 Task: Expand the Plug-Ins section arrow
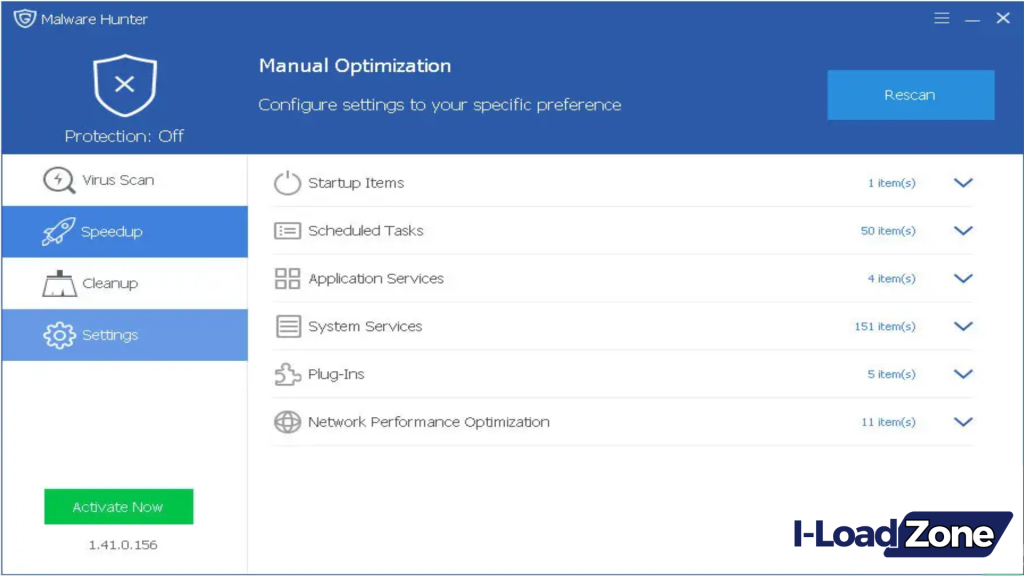[x=963, y=374]
